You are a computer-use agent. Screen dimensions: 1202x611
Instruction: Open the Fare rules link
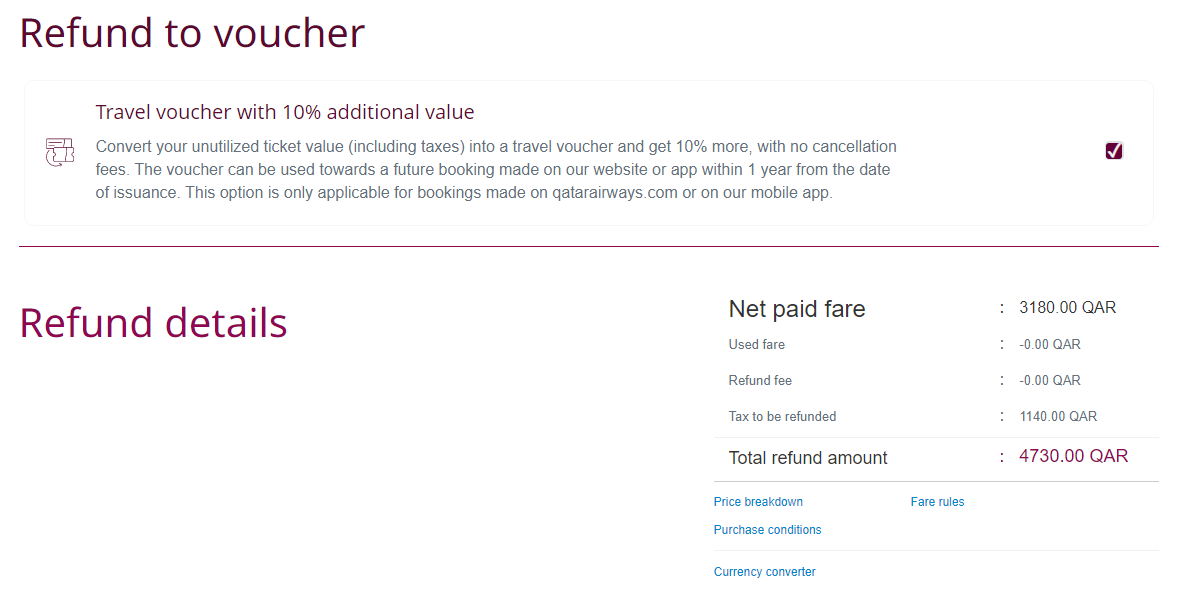pos(937,502)
